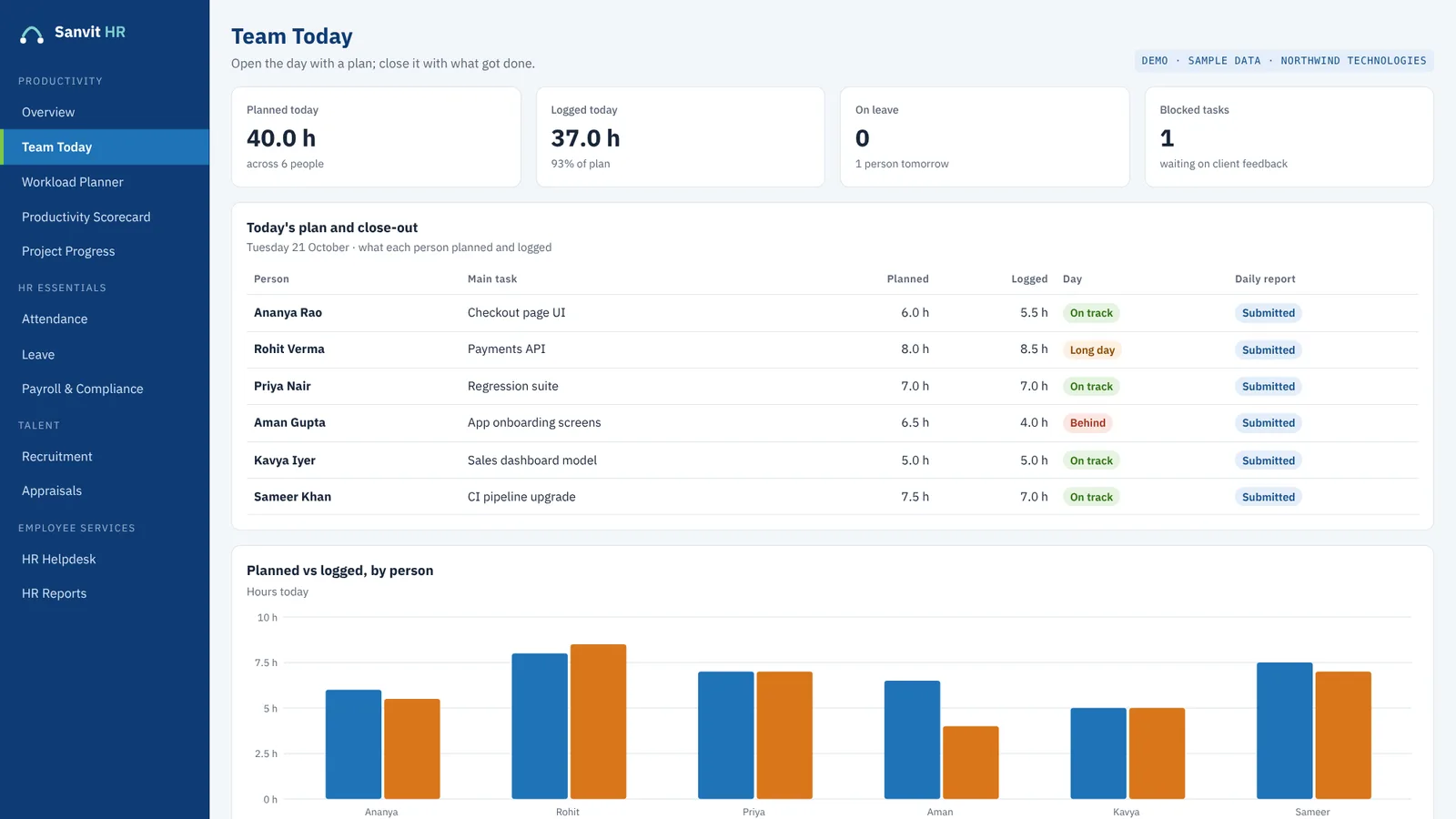The image size is (1456, 819).
Task: Click the On leave card
Action: tap(985, 137)
